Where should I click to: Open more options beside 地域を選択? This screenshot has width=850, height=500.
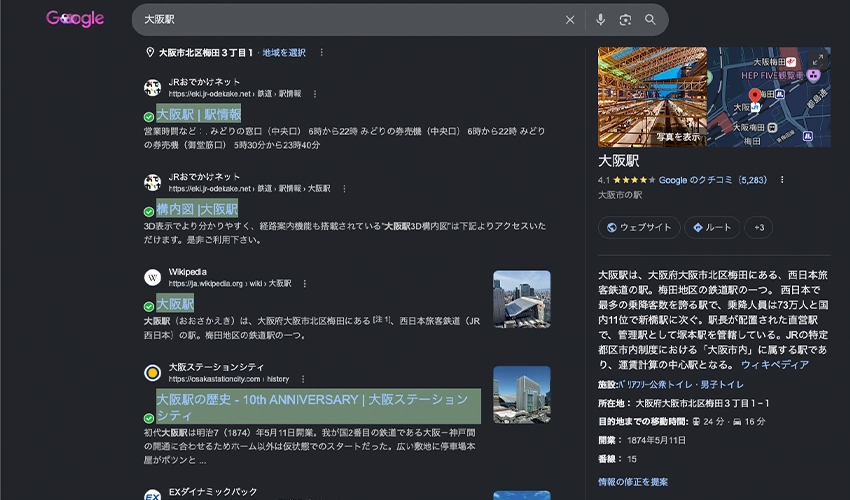tap(321, 53)
